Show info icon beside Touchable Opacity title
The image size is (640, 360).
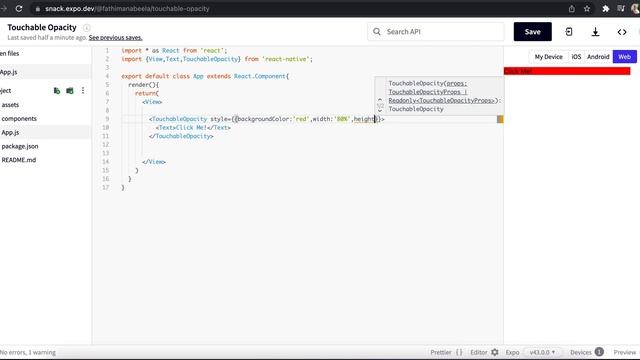pos(87,27)
